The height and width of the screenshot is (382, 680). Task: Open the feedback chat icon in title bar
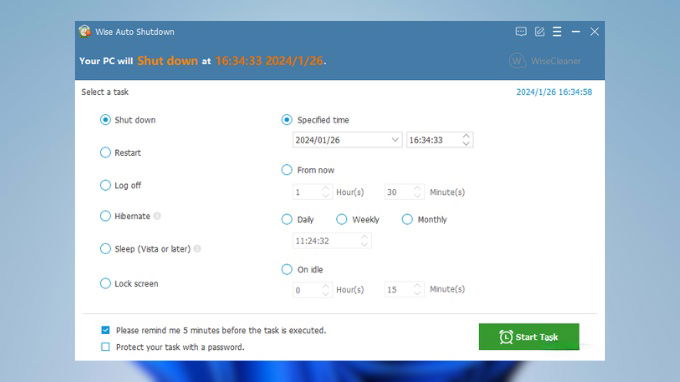click(x=521, y=32)
